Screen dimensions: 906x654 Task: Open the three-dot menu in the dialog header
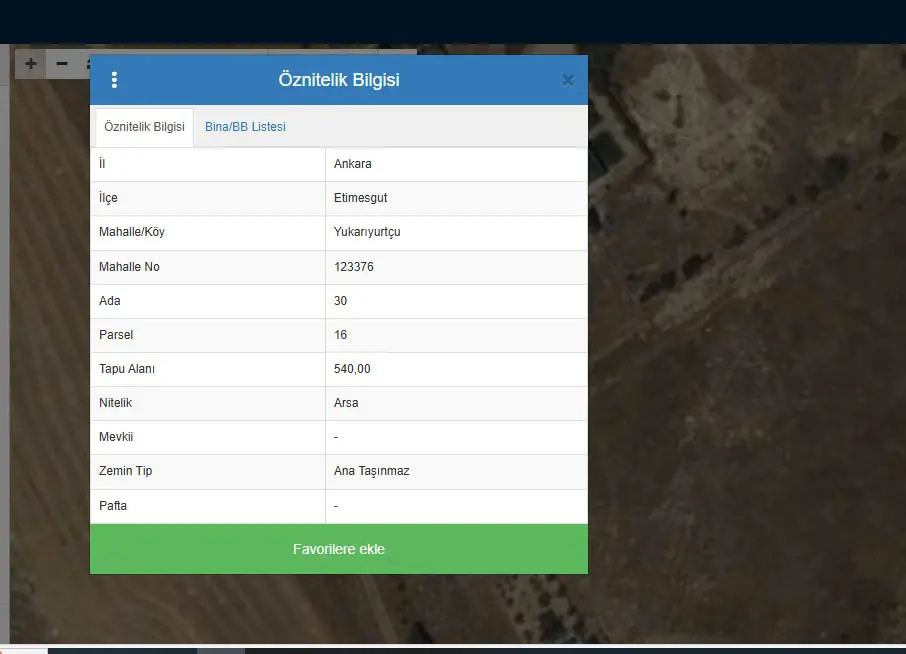[114, 80]
